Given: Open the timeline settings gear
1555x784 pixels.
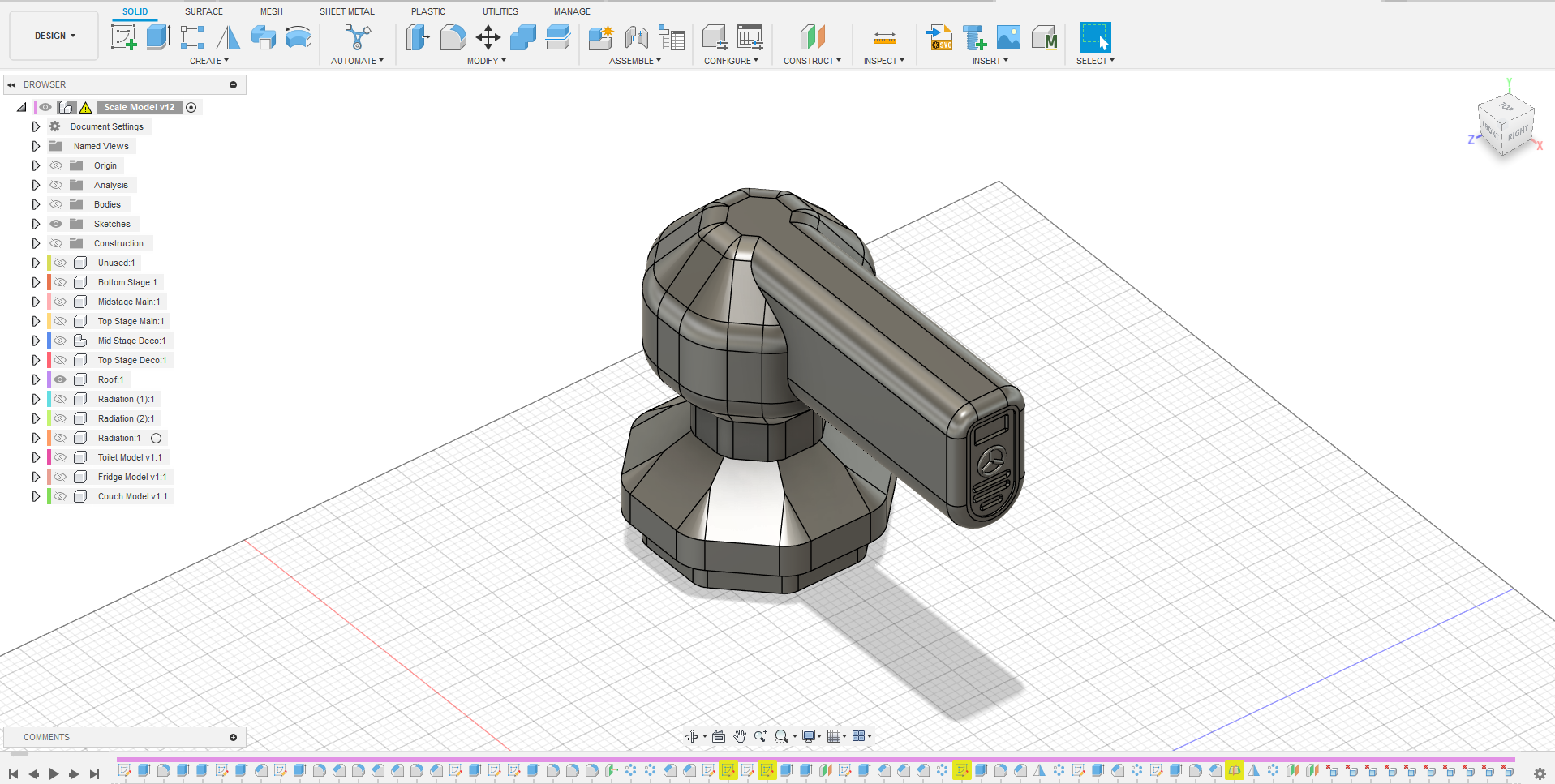Looking at the screenshot, I should [x=1540, y=773].
